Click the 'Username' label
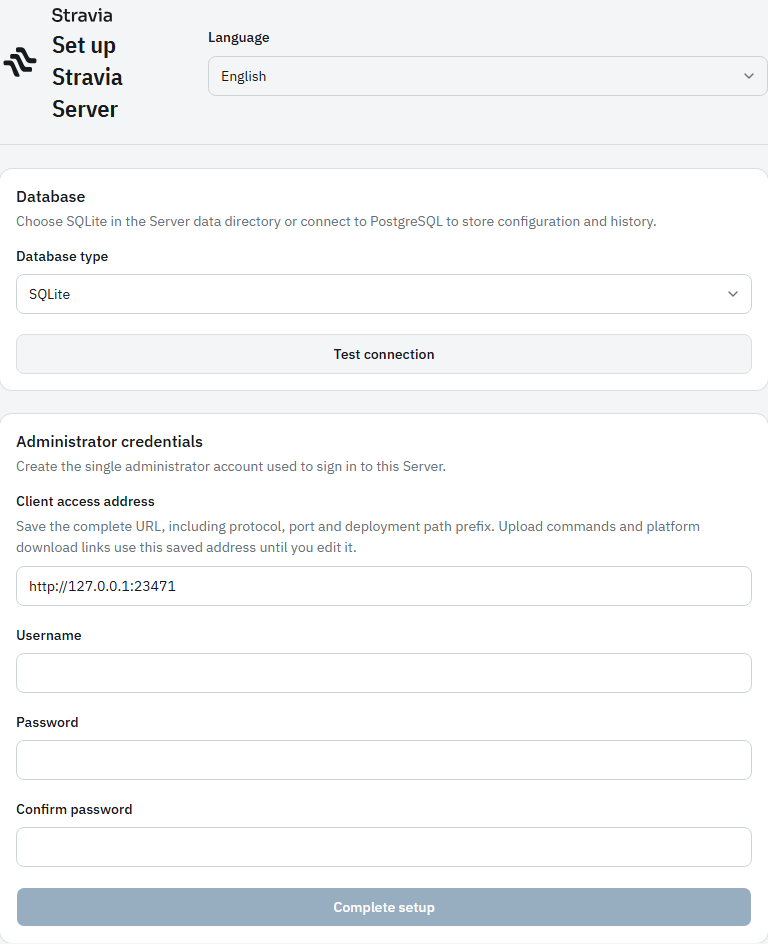Viewport: 768px width, 944px height. pyautogui.click(x=49, y=636)
